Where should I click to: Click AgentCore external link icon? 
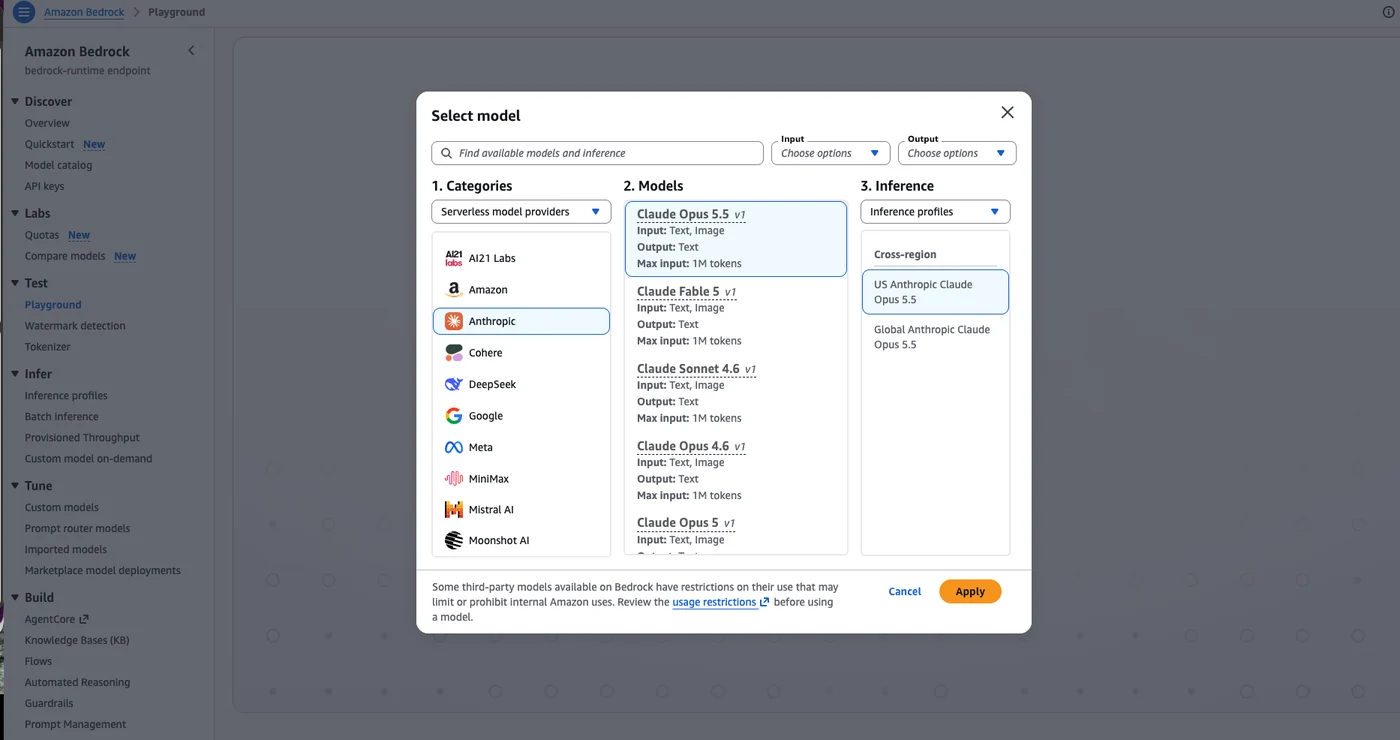pos(84,619)
